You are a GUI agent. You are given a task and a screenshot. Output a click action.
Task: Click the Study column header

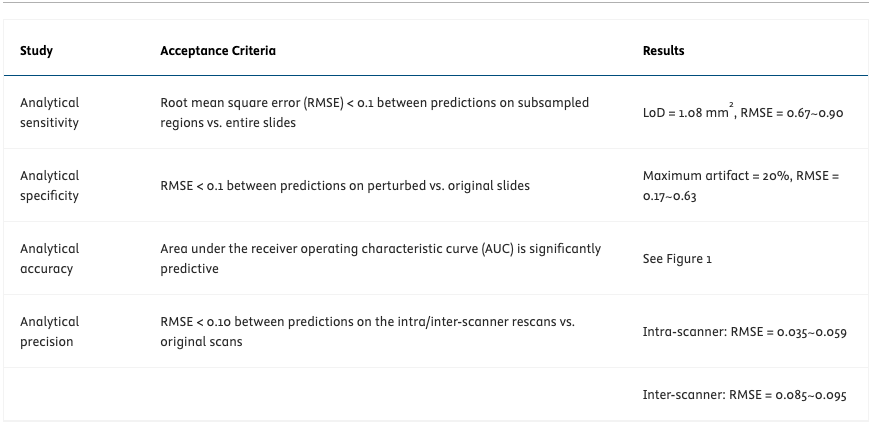[x=36, y=50]
